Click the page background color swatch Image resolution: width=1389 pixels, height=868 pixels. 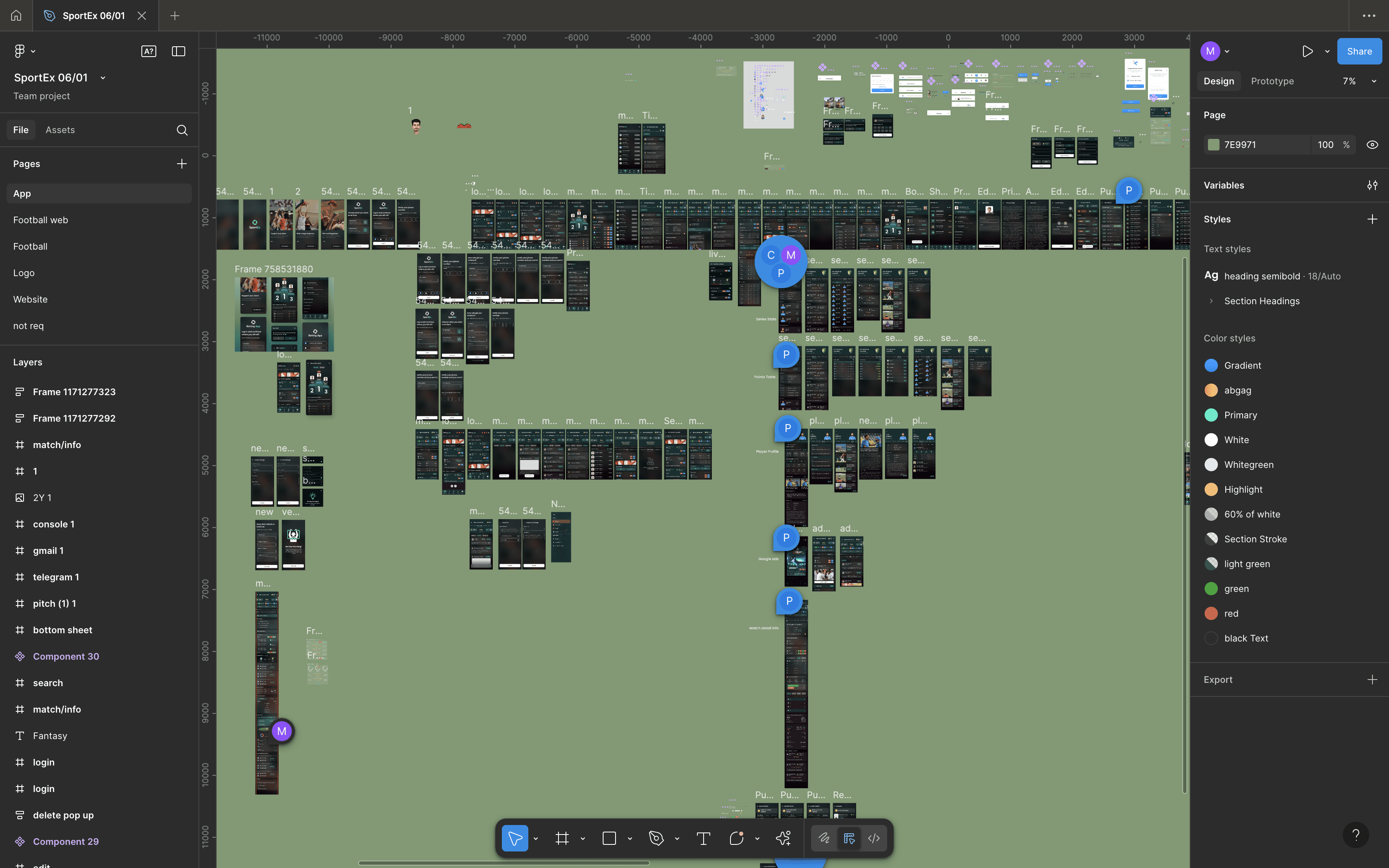(x=1213, y=145)
